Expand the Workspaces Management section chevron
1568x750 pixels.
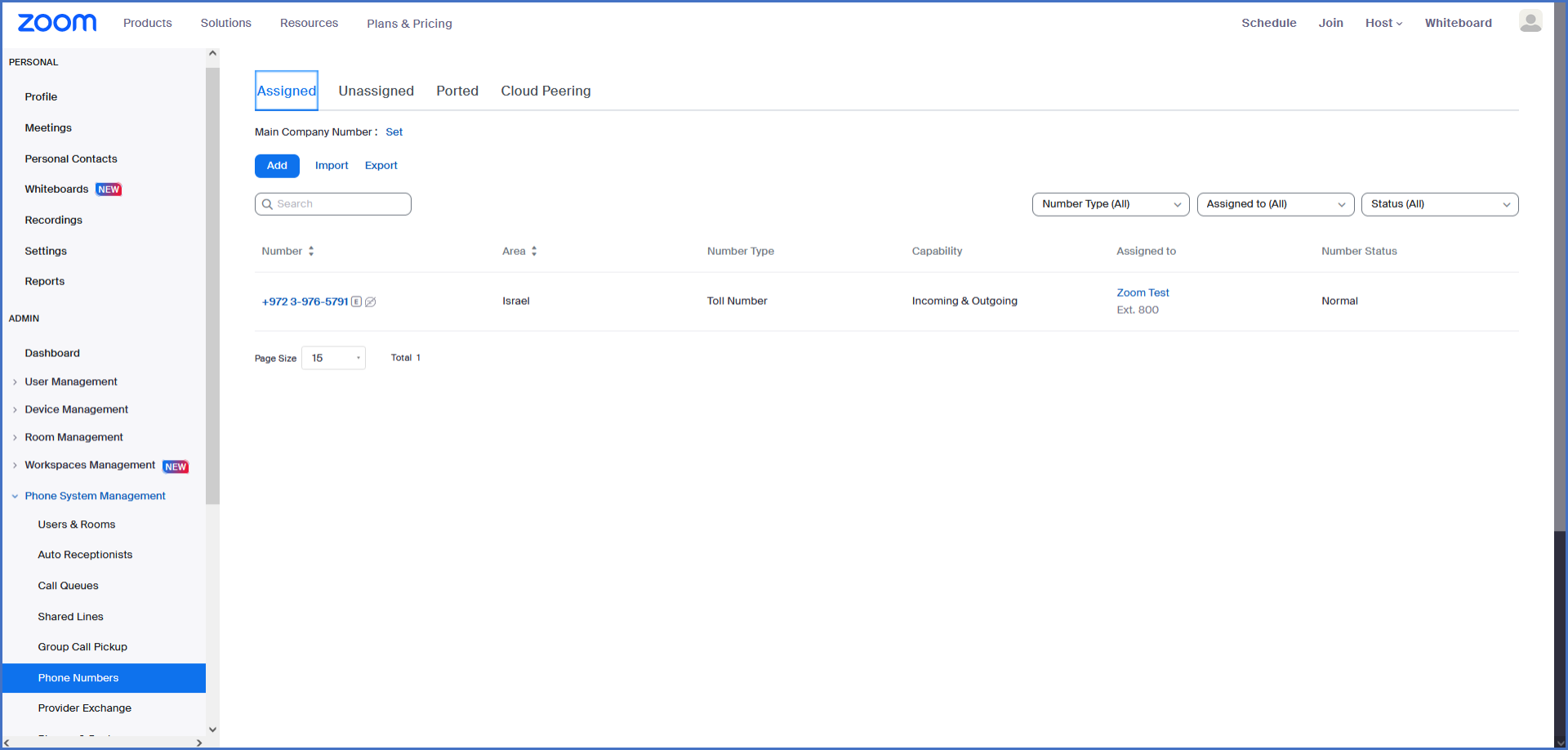[15, 466]
